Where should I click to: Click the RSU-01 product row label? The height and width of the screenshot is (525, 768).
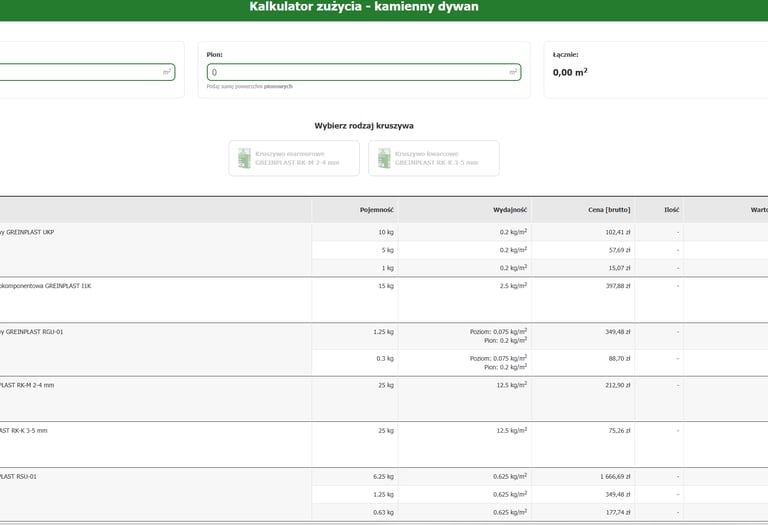18,477
